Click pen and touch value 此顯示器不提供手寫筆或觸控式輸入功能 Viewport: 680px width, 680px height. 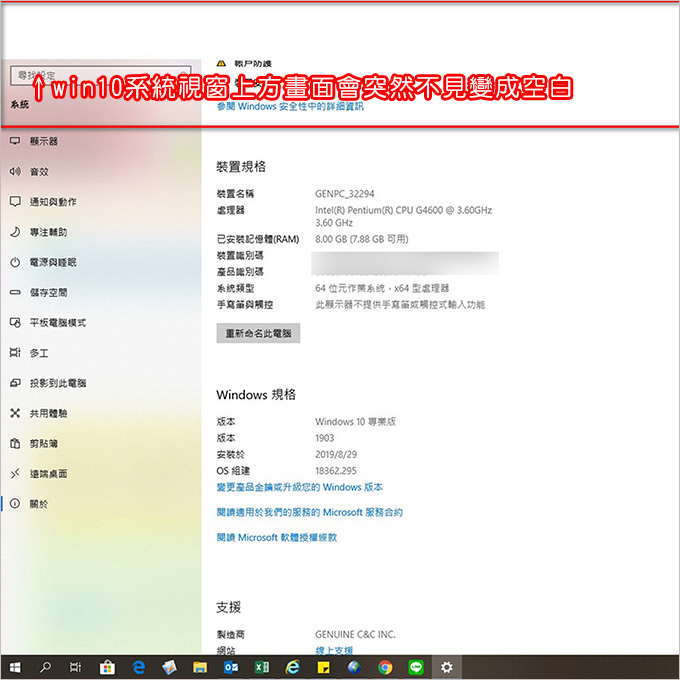[400, 304]
